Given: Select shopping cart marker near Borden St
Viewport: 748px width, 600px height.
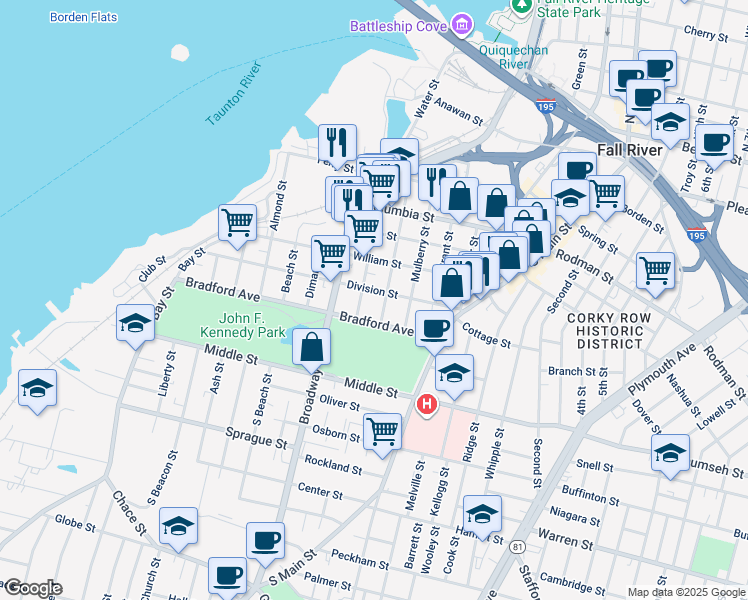Looking at the screenshot, I should click(605, 194).
